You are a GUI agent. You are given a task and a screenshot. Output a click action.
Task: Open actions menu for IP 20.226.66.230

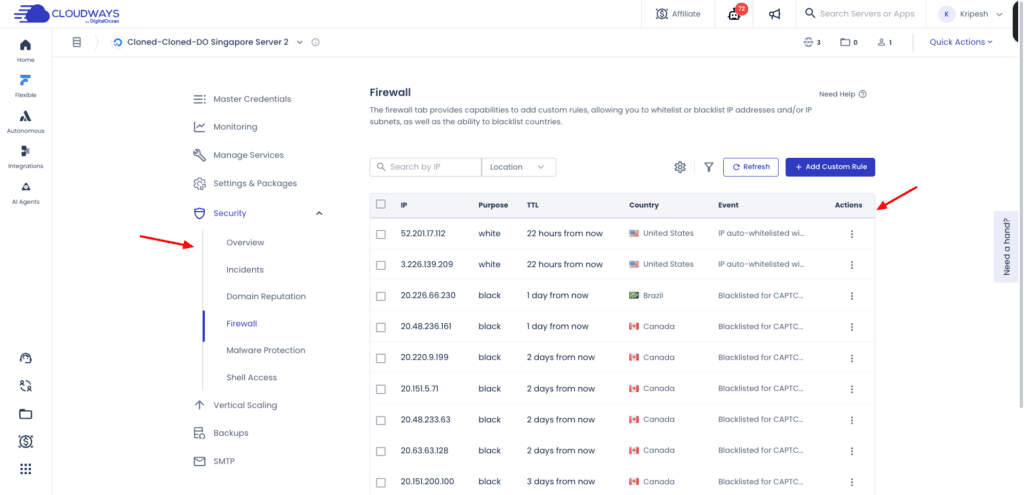(x=852, y=296)
